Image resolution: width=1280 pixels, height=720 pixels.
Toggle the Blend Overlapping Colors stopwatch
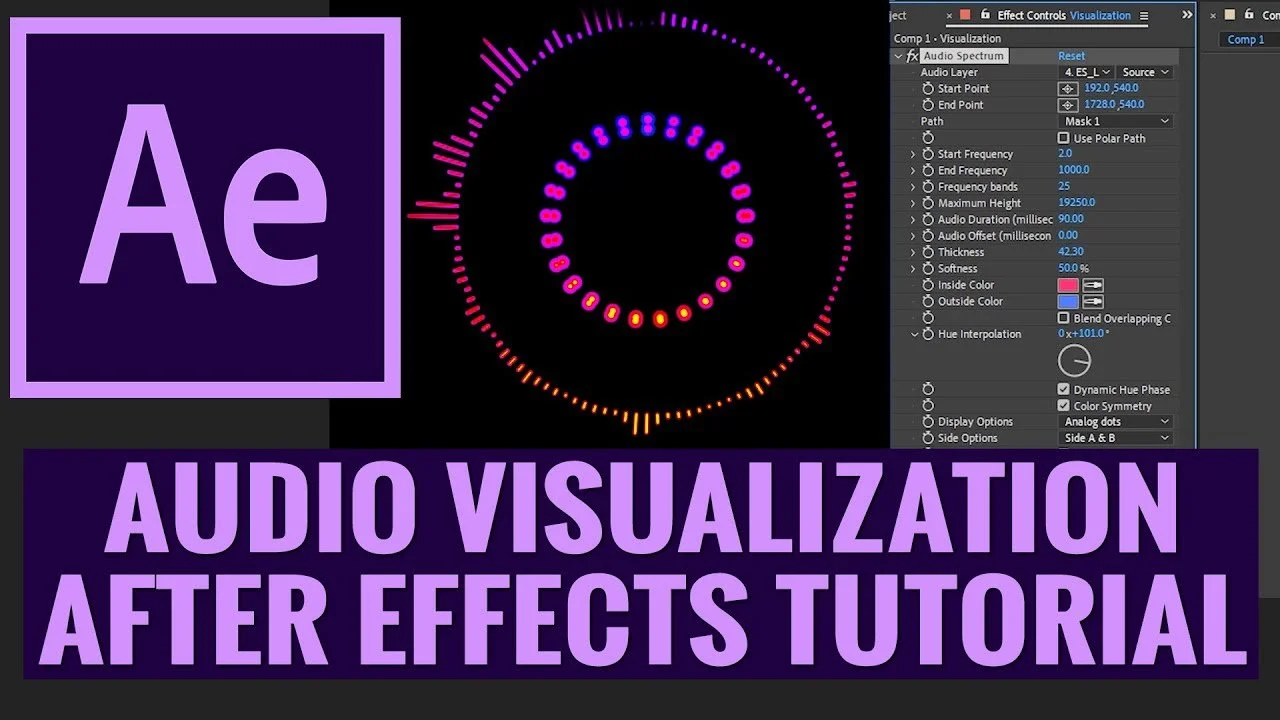click(x=928, y=318)
